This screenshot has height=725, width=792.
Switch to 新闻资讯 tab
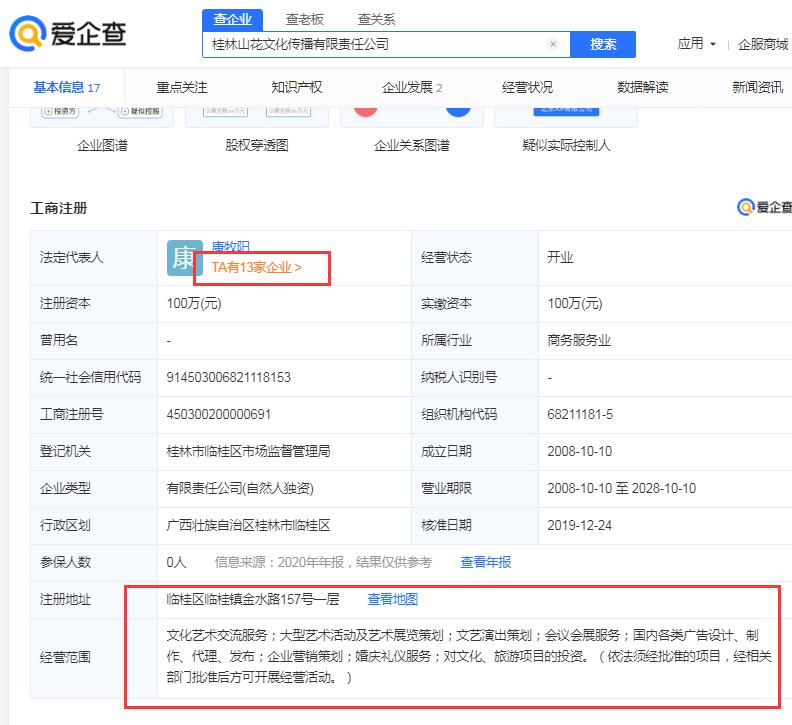click(x=758, y=87)
